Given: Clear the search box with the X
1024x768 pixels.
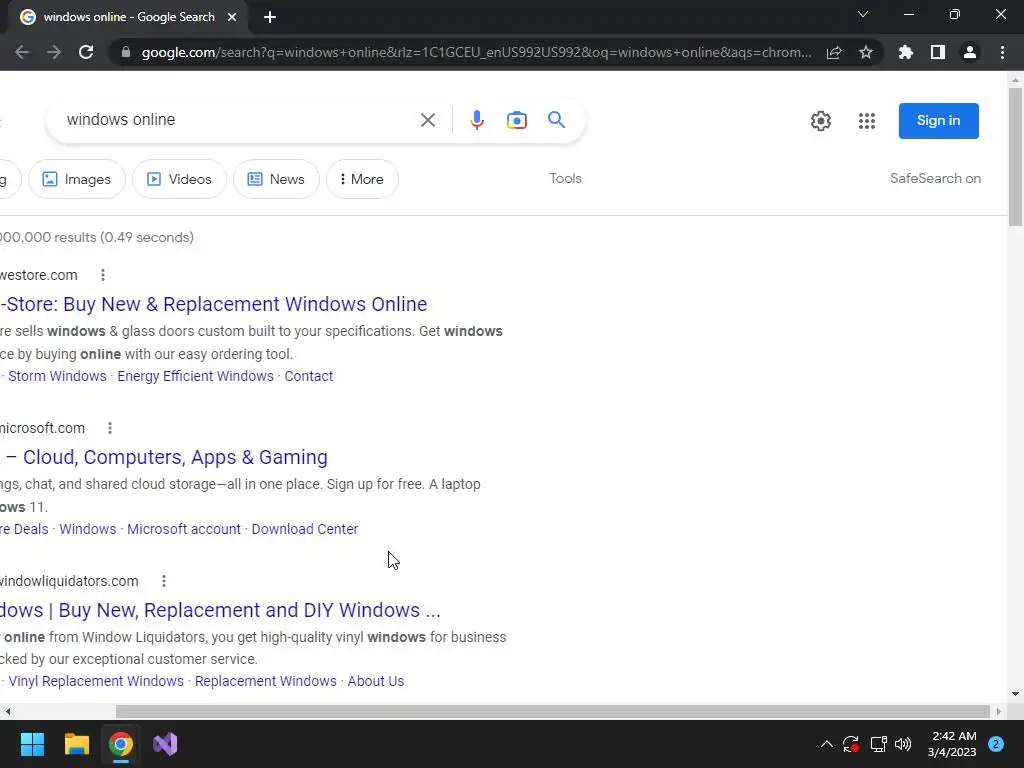Looking at the screenshot, I should tap(428, 120).
